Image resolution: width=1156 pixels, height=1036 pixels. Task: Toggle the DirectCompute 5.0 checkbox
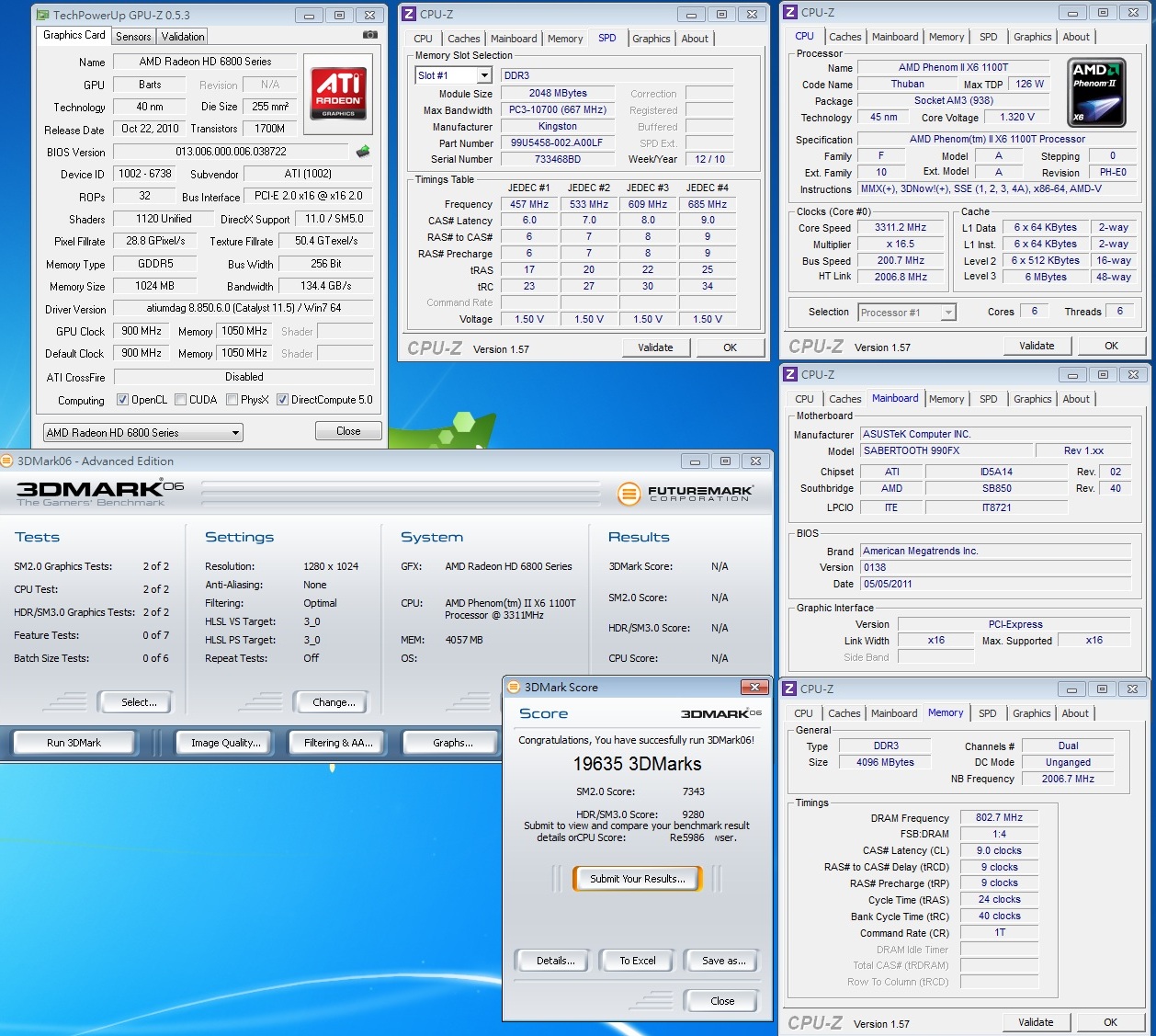pyautogui.click(x=282, y=400)
